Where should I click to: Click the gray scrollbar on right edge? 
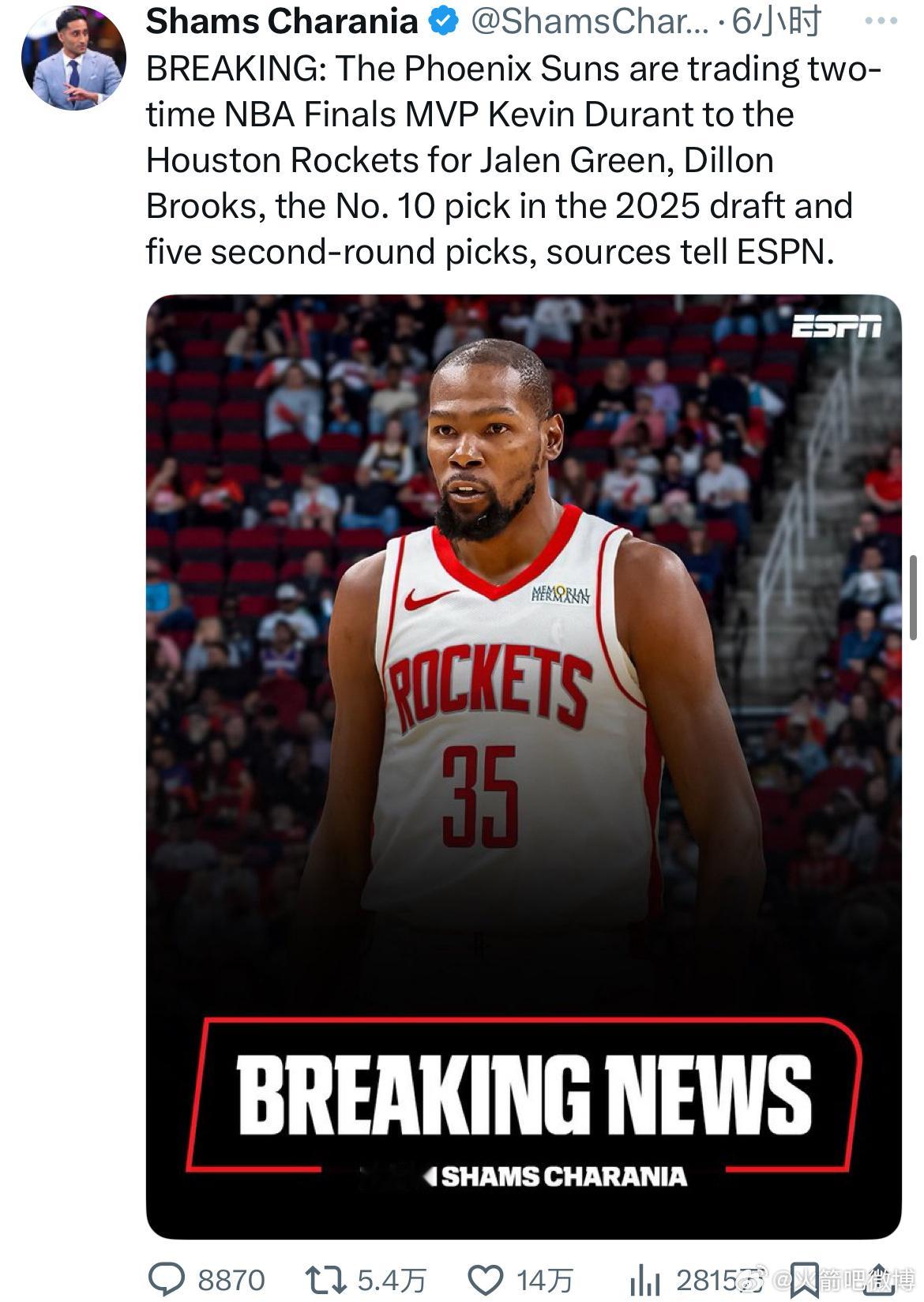(914, 598)
